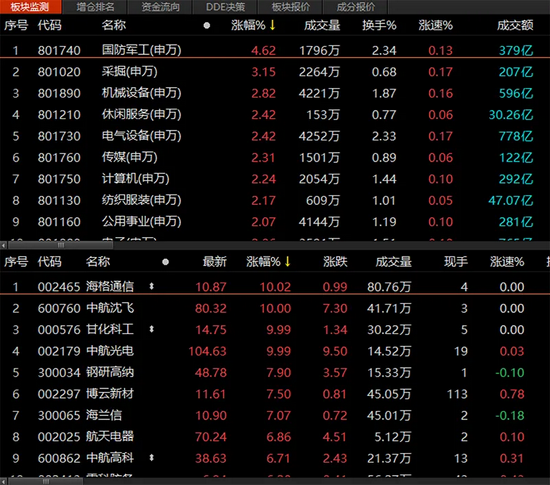Sort stock table by 现手 header
550x485 pixels.
(x=456, y=262)
